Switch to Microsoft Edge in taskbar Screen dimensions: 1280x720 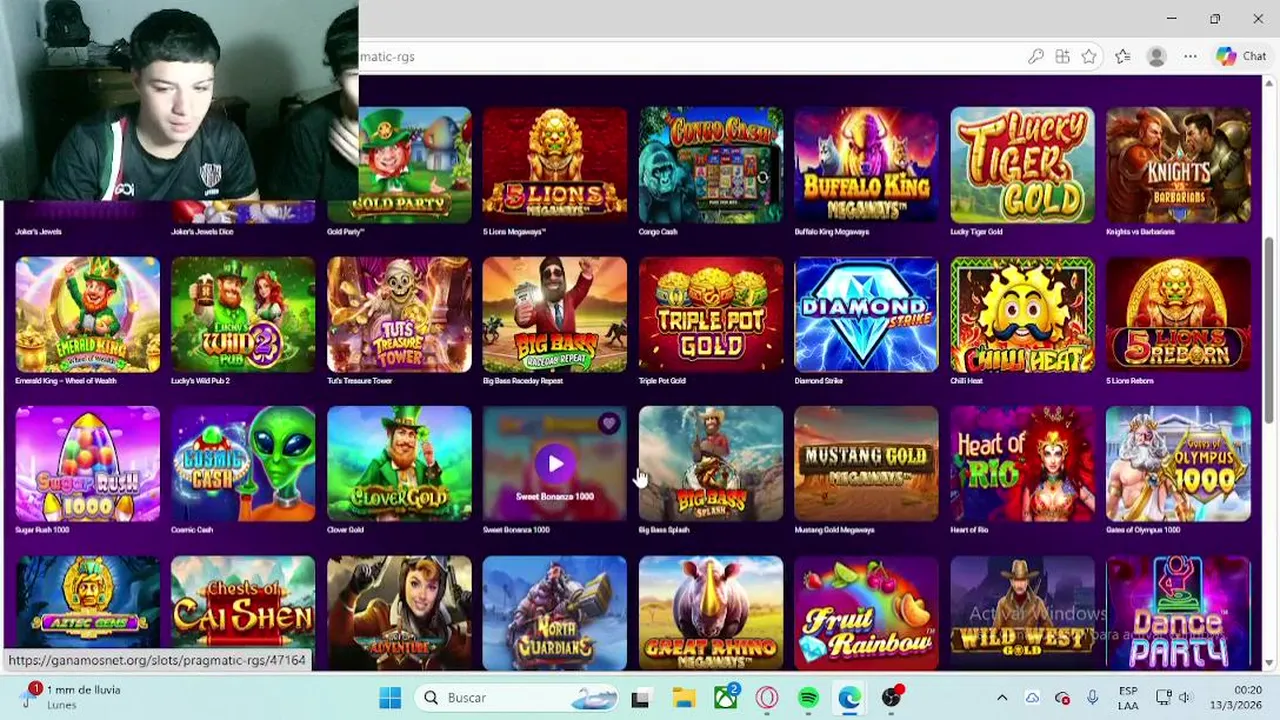(x=849, y=698)
